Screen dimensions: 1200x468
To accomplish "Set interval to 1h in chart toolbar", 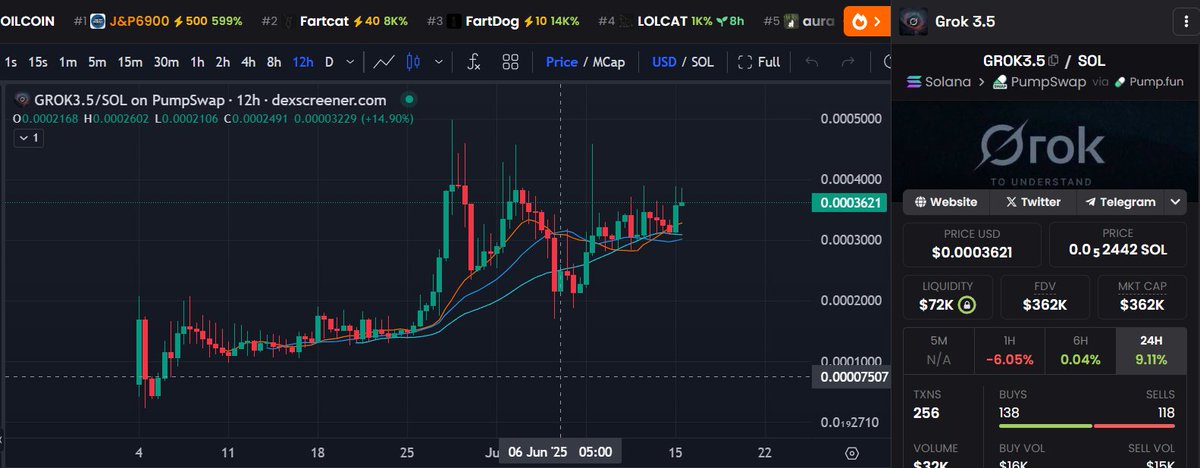I will click(x=198, y=62).
